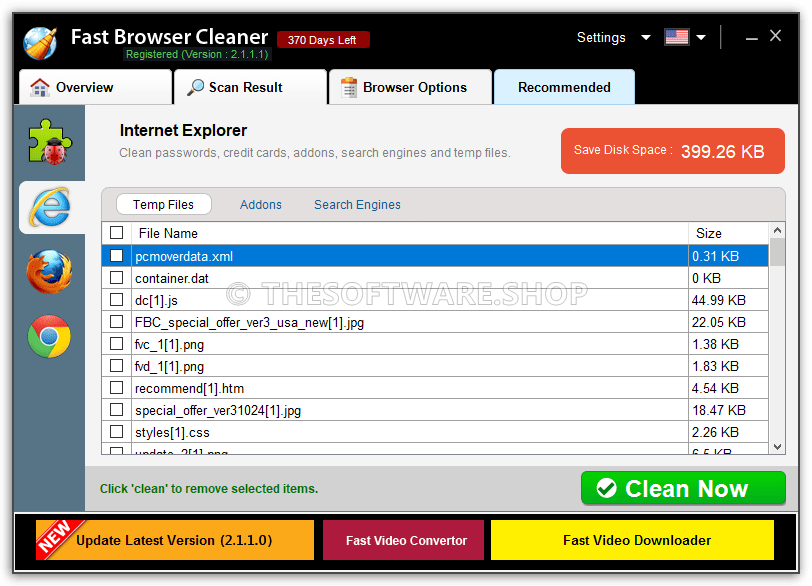
Task: Click the US flag language icon
Action: click(x=676, y=37)
